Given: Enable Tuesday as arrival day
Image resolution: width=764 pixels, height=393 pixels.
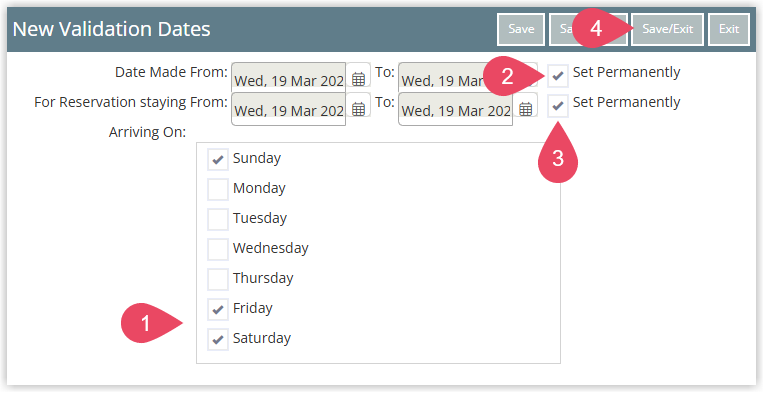Looking at the screenshot, I should tap(218, 219).
